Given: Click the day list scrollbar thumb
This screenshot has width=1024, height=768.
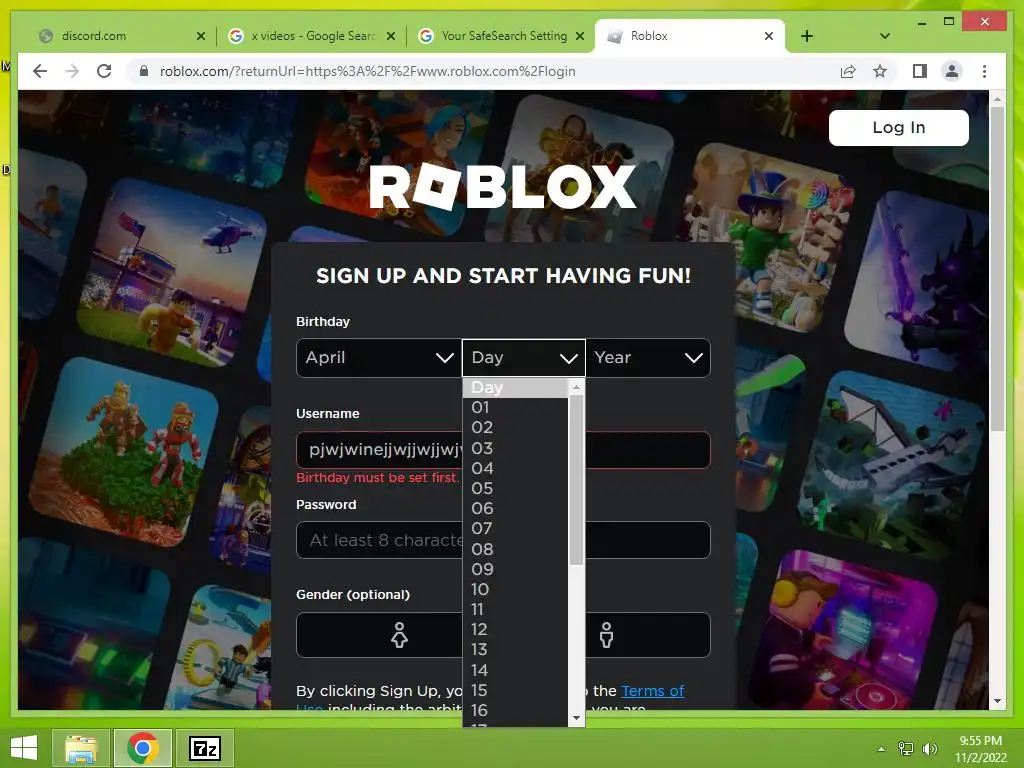Looking at the screenshot, I should point(576,480).
